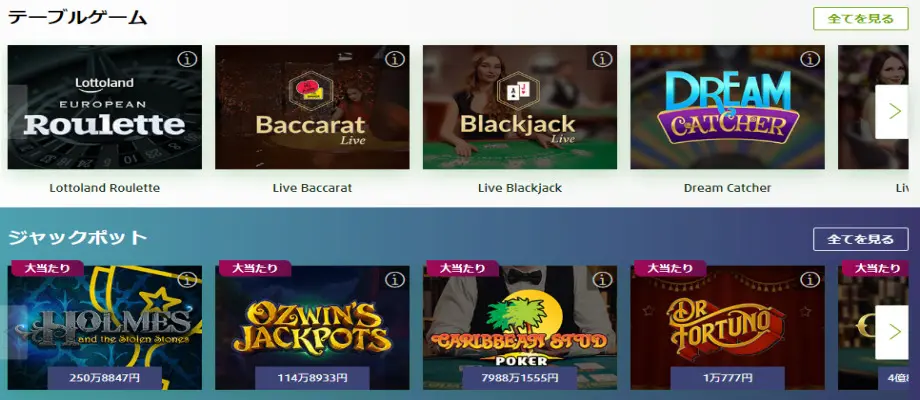Open info icon on Lottoland Roulette tile
Image resolution: width=920 pixels, height=400 pixels.
click(x=188, y=59)
